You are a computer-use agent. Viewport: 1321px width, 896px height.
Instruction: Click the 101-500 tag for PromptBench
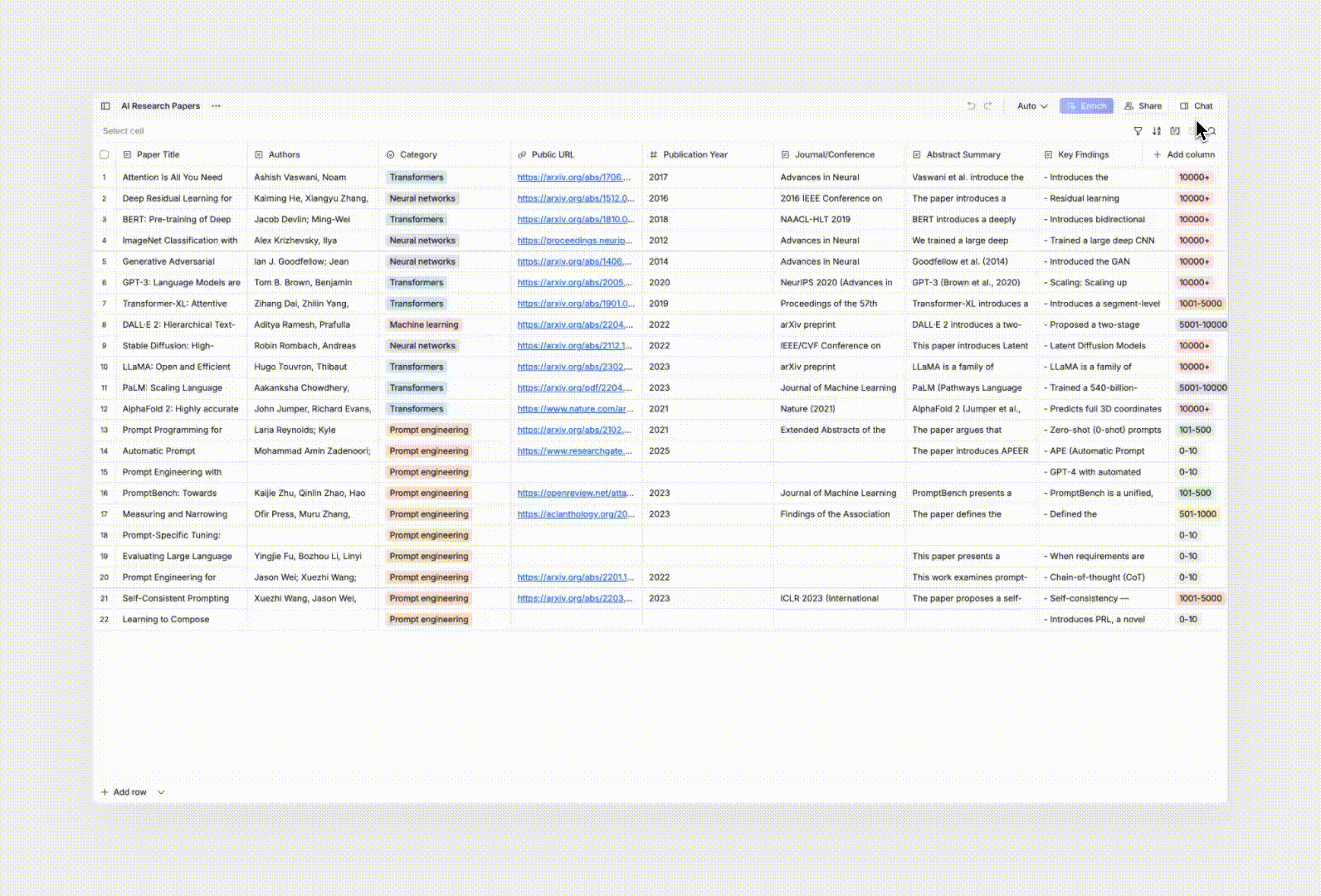coord(1195,493)
